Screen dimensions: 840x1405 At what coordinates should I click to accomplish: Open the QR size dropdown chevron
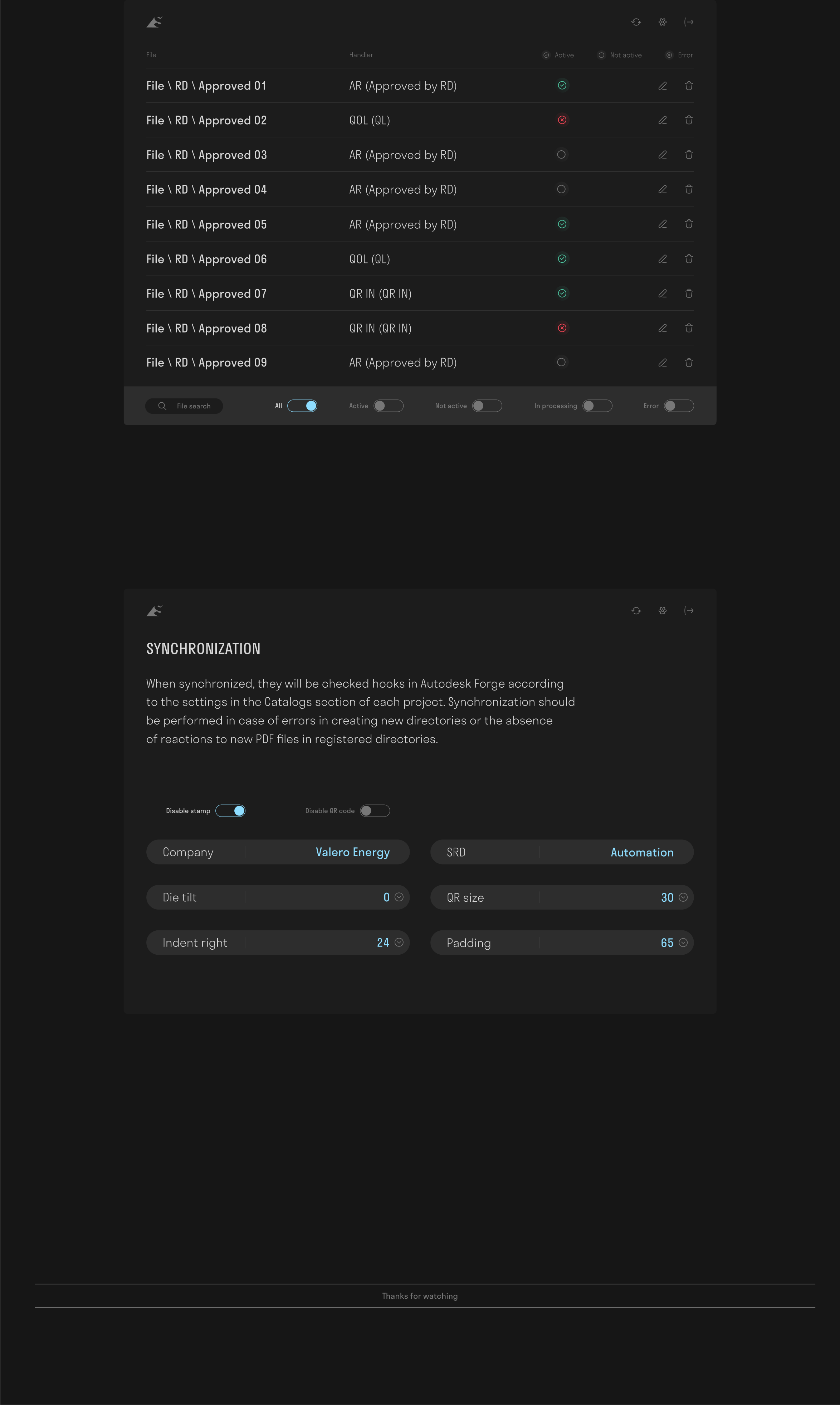[683, 897]
